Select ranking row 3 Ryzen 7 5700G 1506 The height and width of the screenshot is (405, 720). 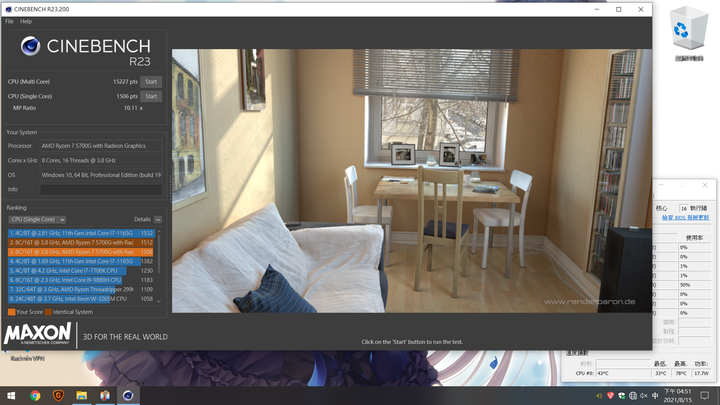(81, 252)
